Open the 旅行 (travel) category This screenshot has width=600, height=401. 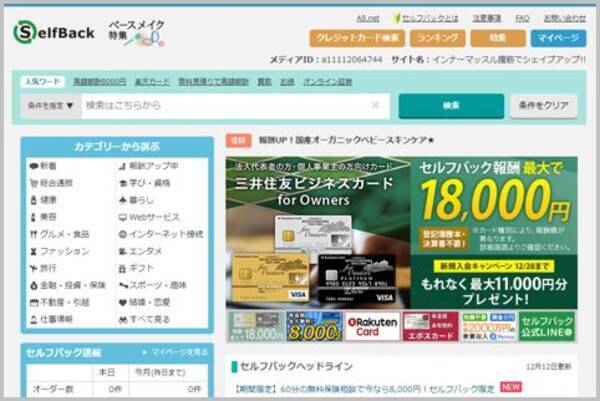[x=48, y=269]
